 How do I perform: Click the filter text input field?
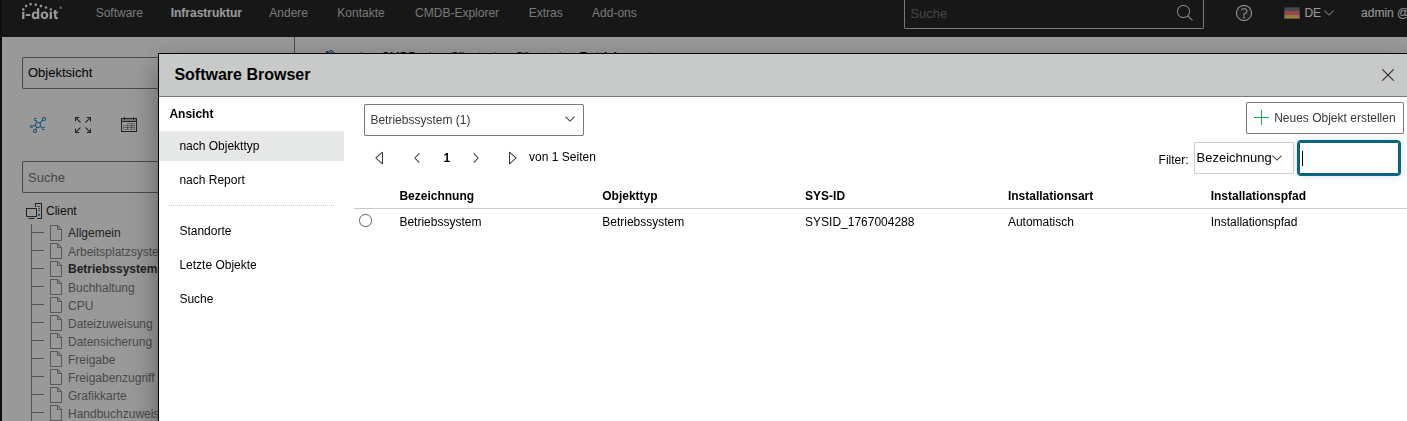pyautogui.click(x=1348, y=158)
